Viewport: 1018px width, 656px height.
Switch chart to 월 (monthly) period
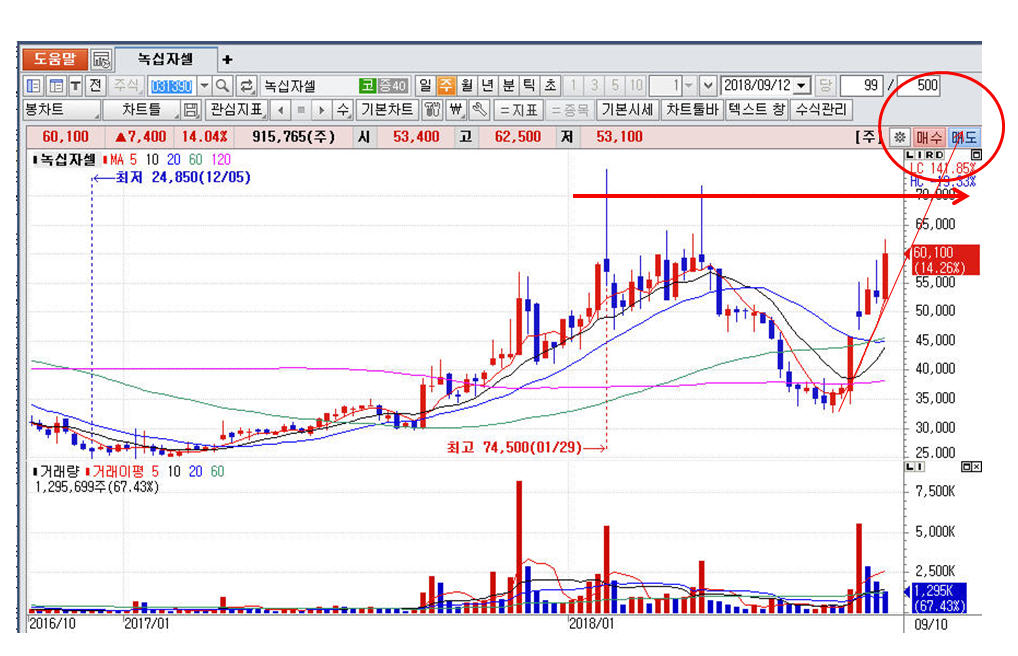click(x=467, y=86)
